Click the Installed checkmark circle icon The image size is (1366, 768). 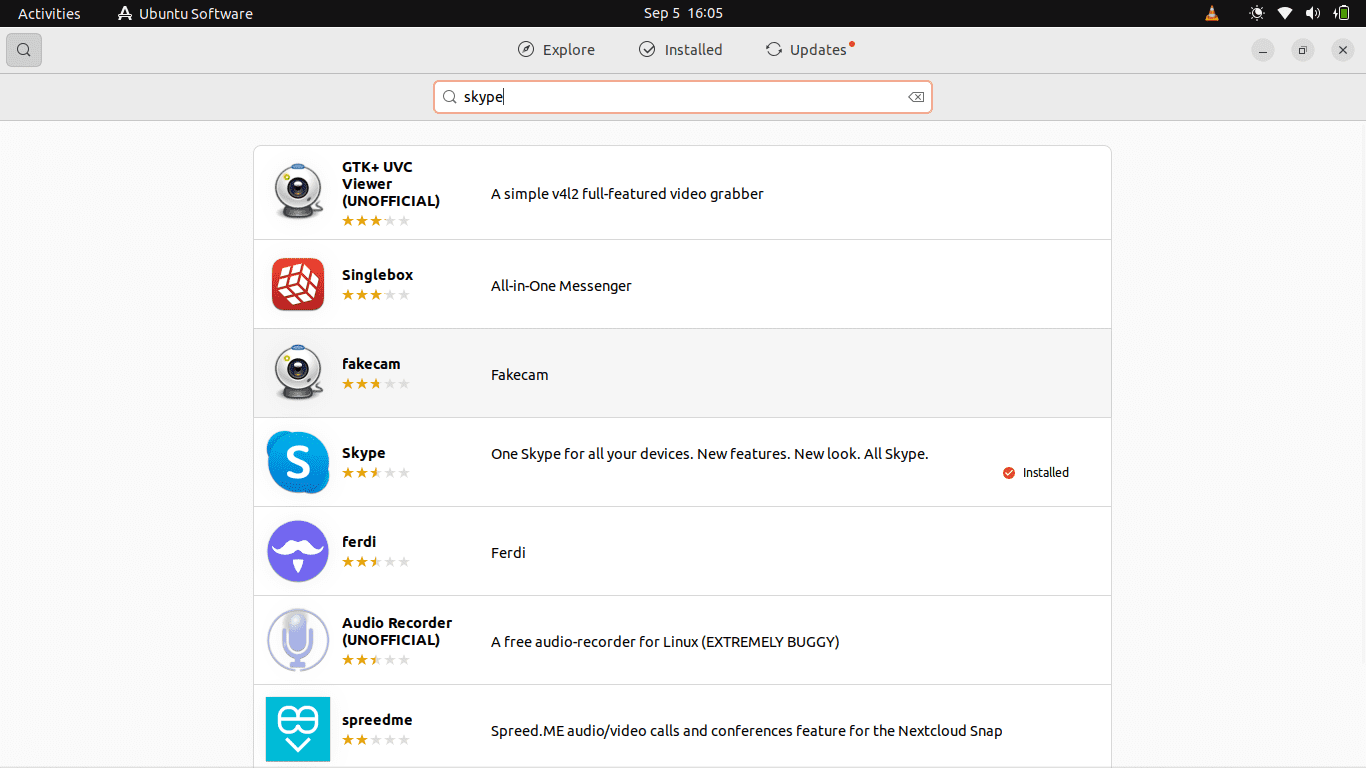pyautogui.click(x=647, y=49)
